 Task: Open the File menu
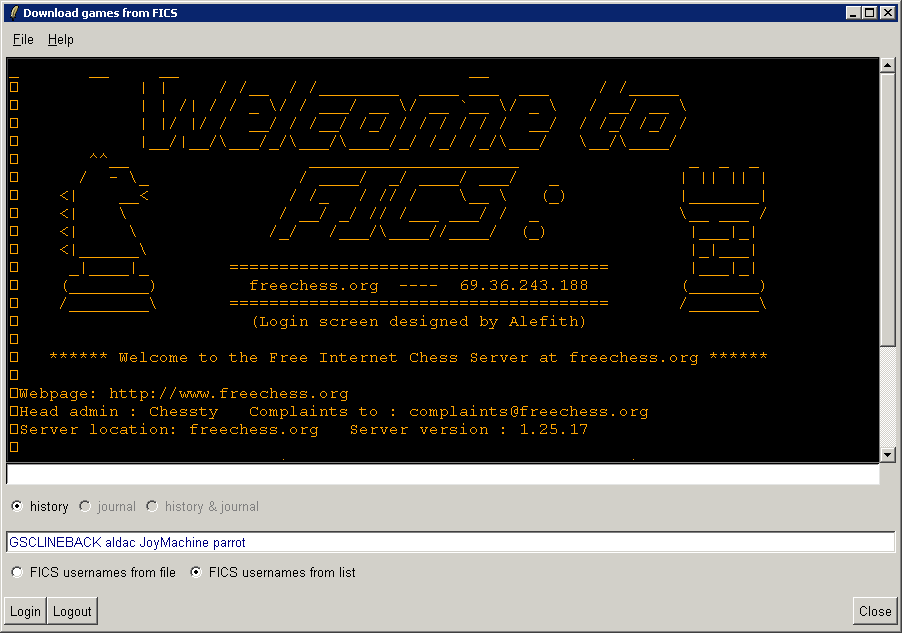click(23, 40)
